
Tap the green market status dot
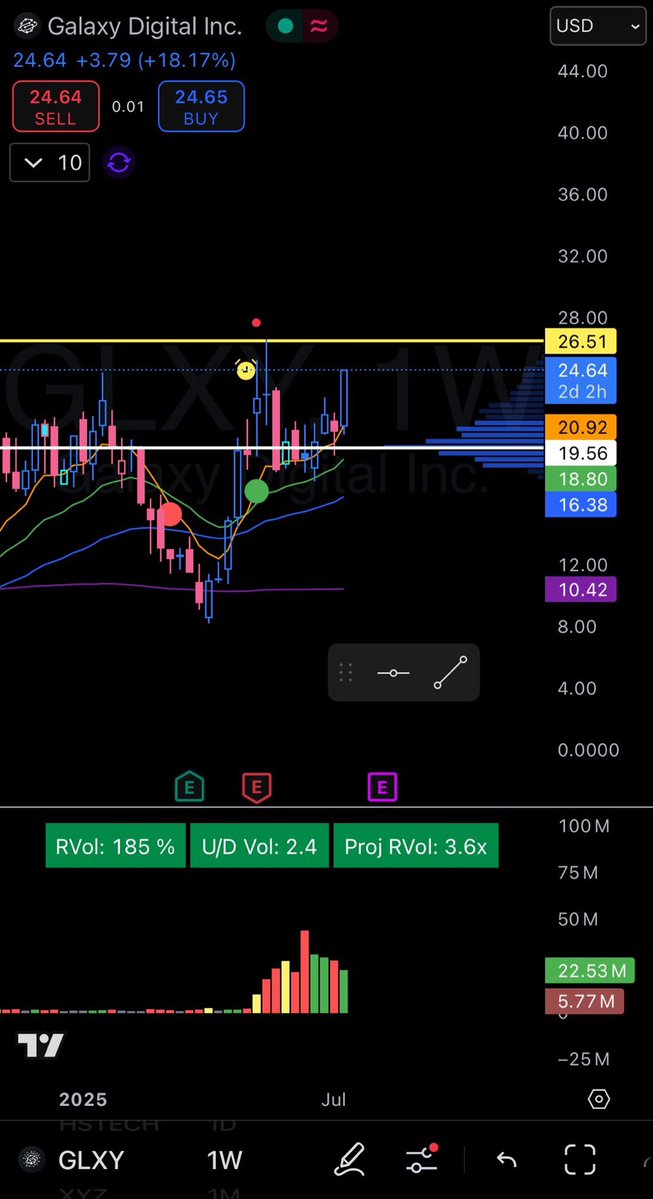(286, 27)
